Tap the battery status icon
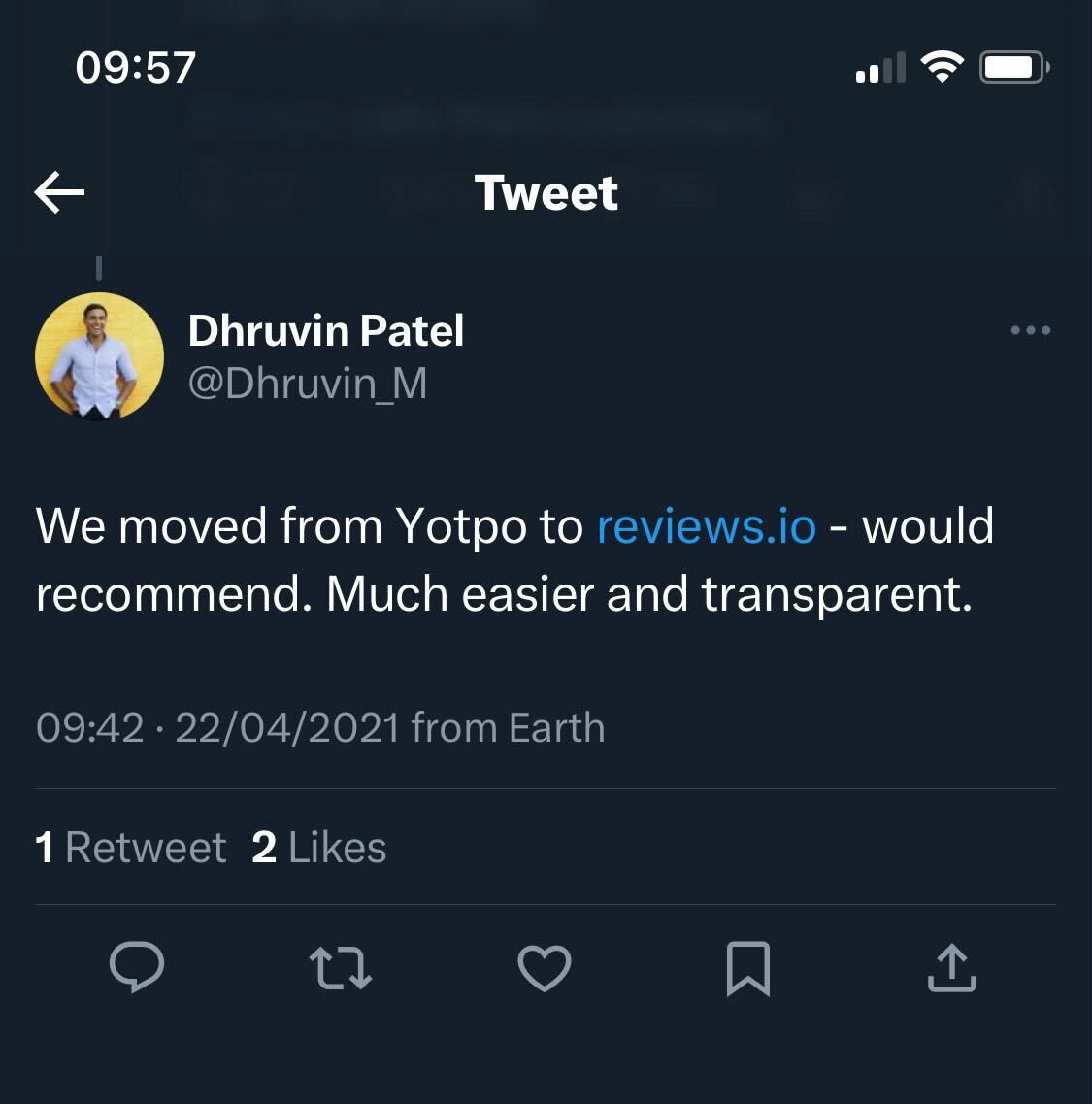Image resolution: width=1092 pixels, height=1104 pixels. (1012, 67)
